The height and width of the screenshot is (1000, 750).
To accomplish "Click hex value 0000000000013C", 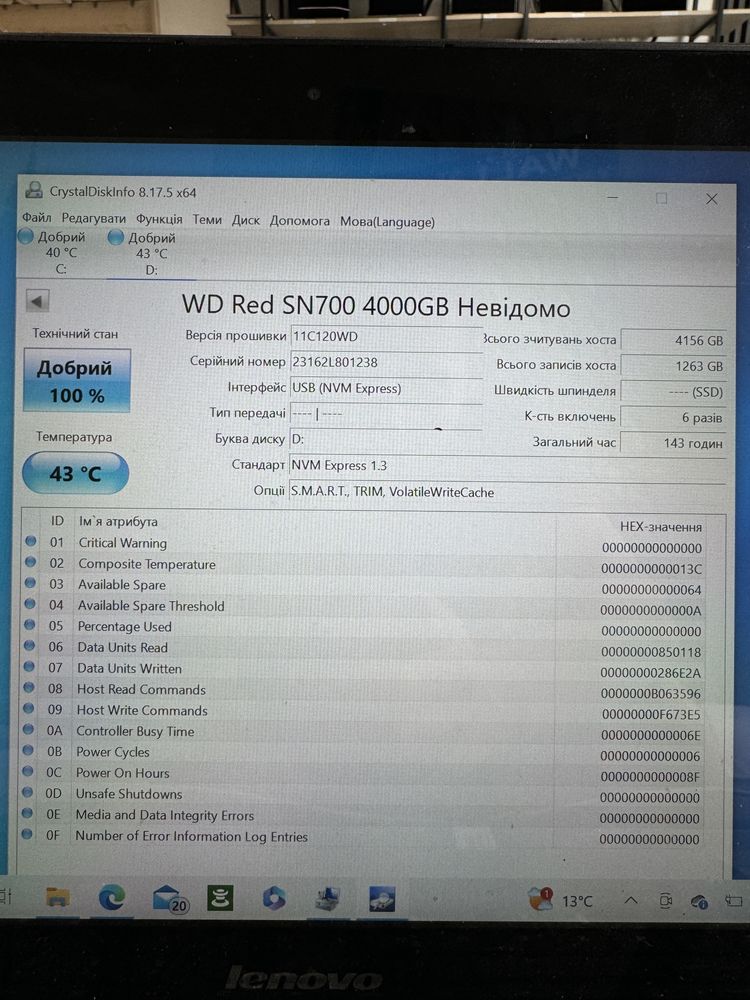I will [651, 569].
